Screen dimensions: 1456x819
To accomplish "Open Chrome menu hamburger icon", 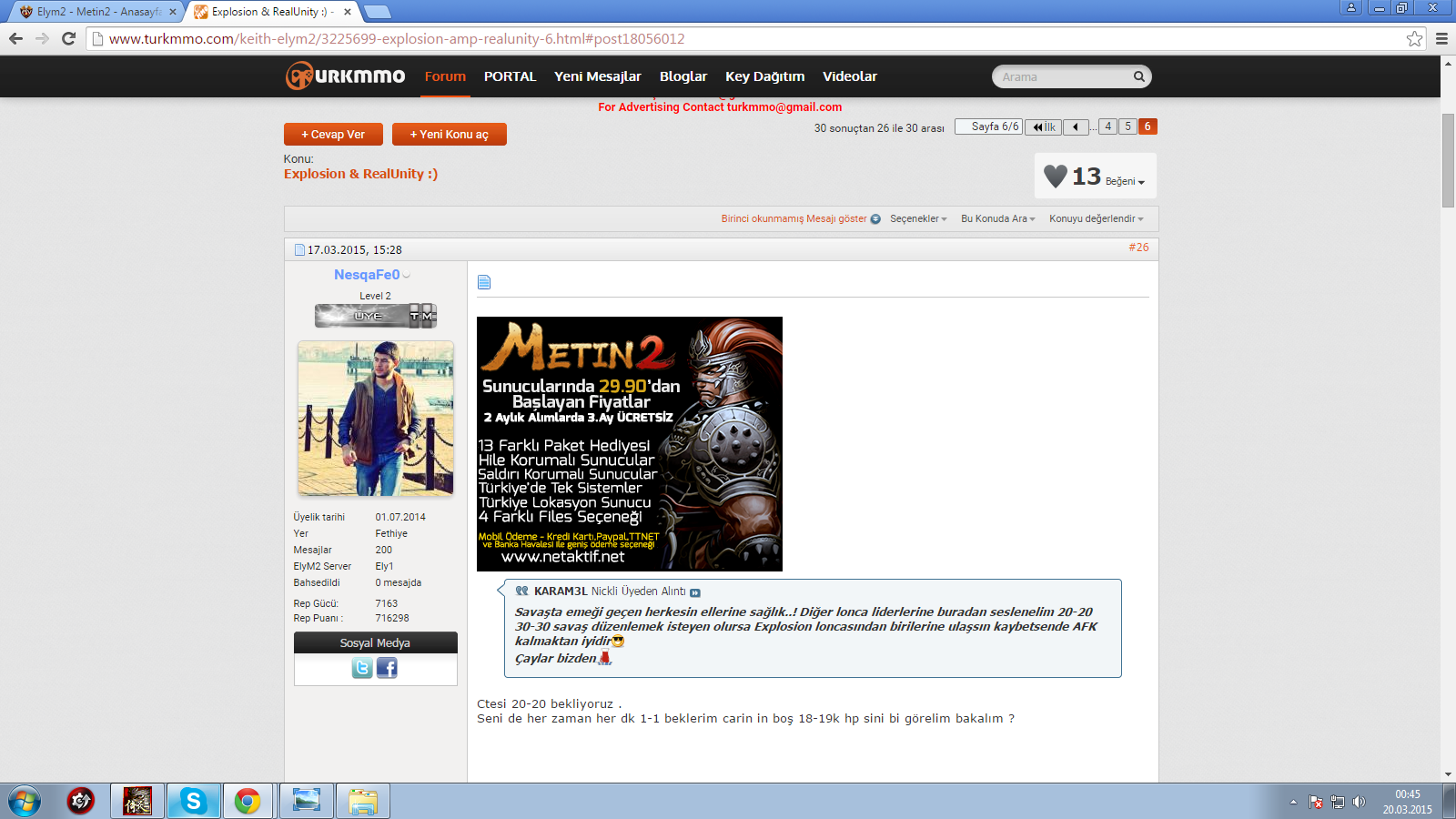I will 1441,38.
